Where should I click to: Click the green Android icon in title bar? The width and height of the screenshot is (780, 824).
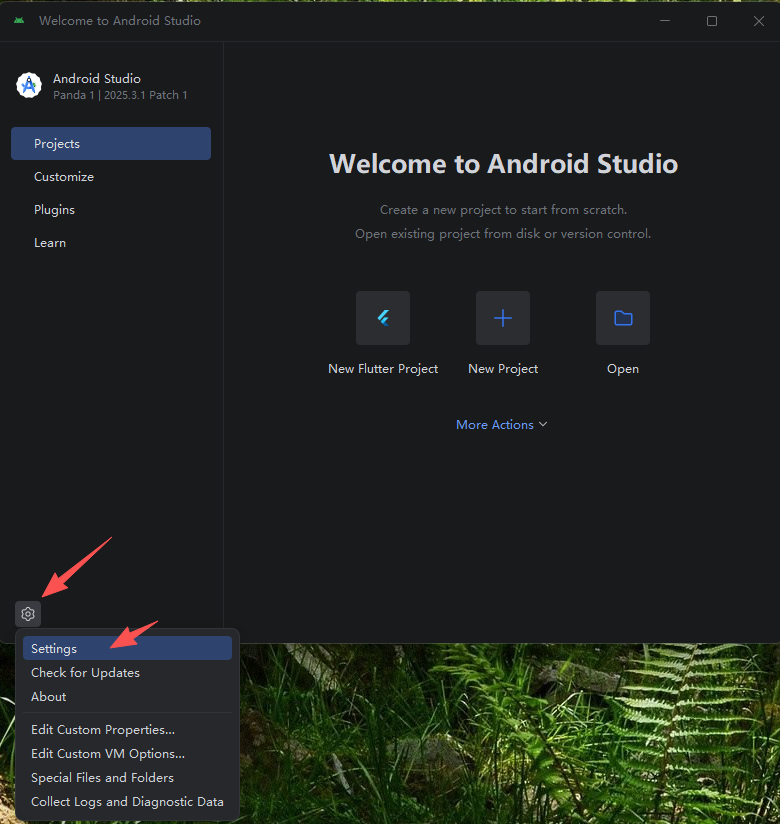(x=19, y=20)
